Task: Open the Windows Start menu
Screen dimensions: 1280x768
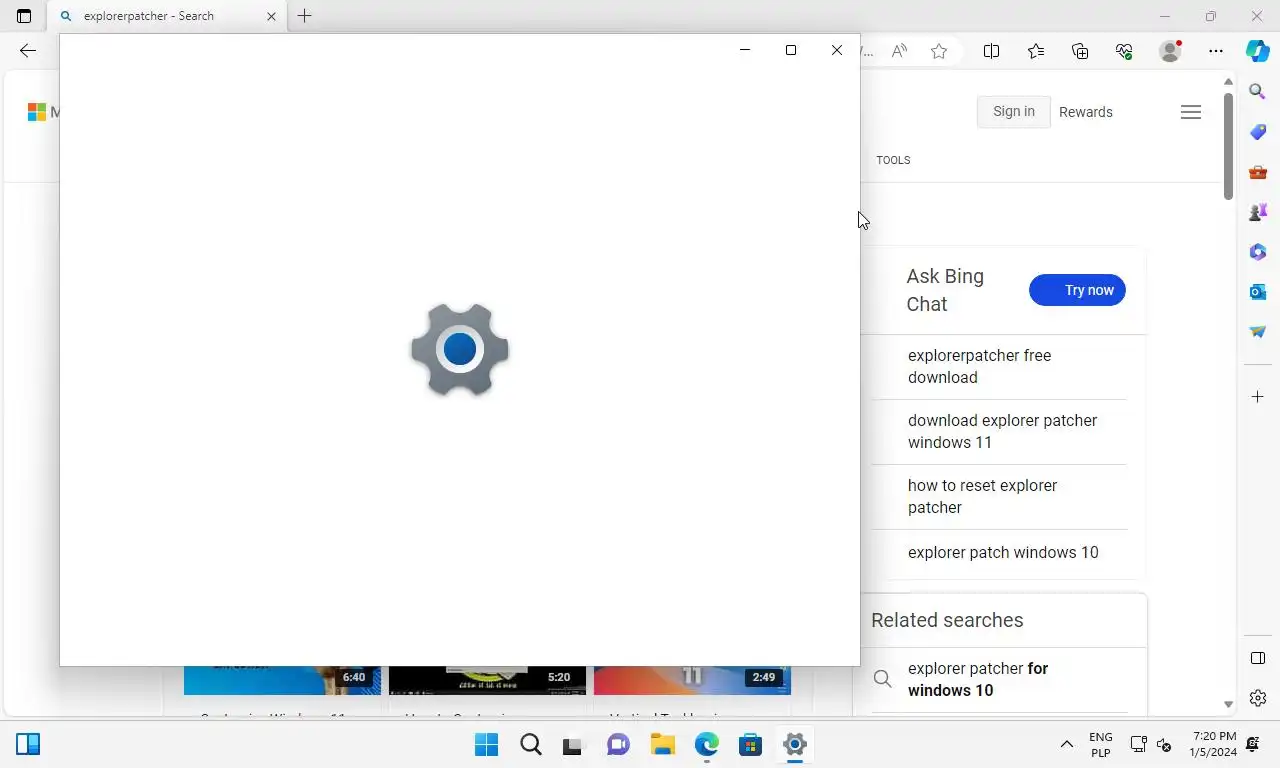Action: coord(487,744)
